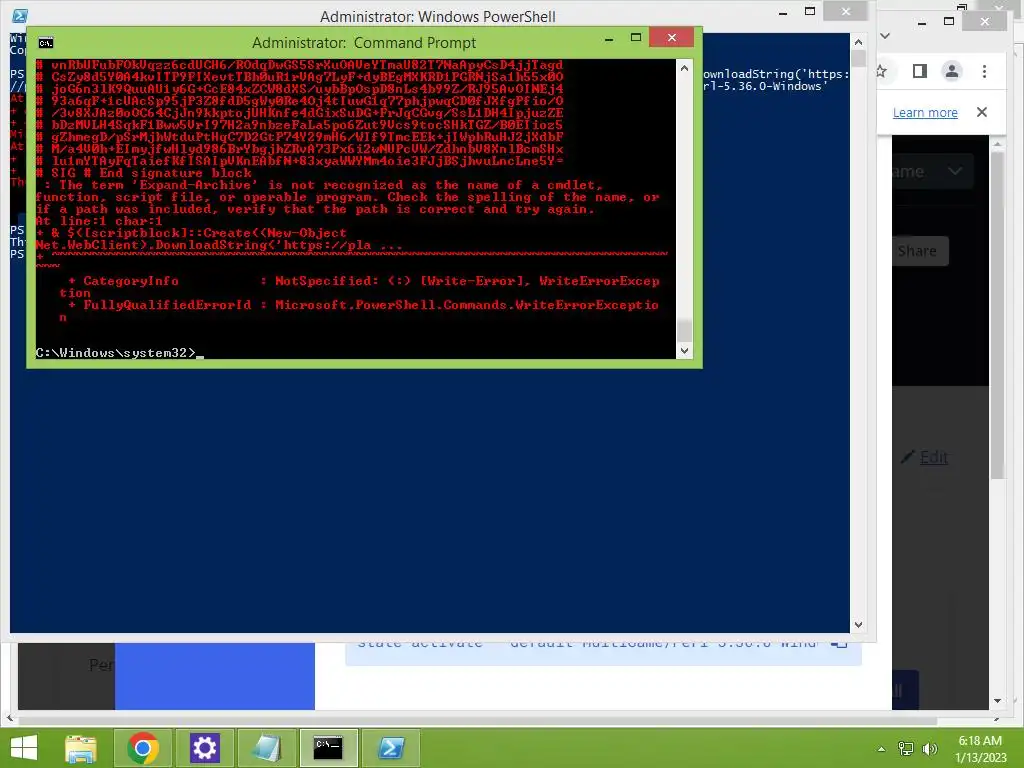Open File Explorer from the taskbar

(x=81, y=748)
